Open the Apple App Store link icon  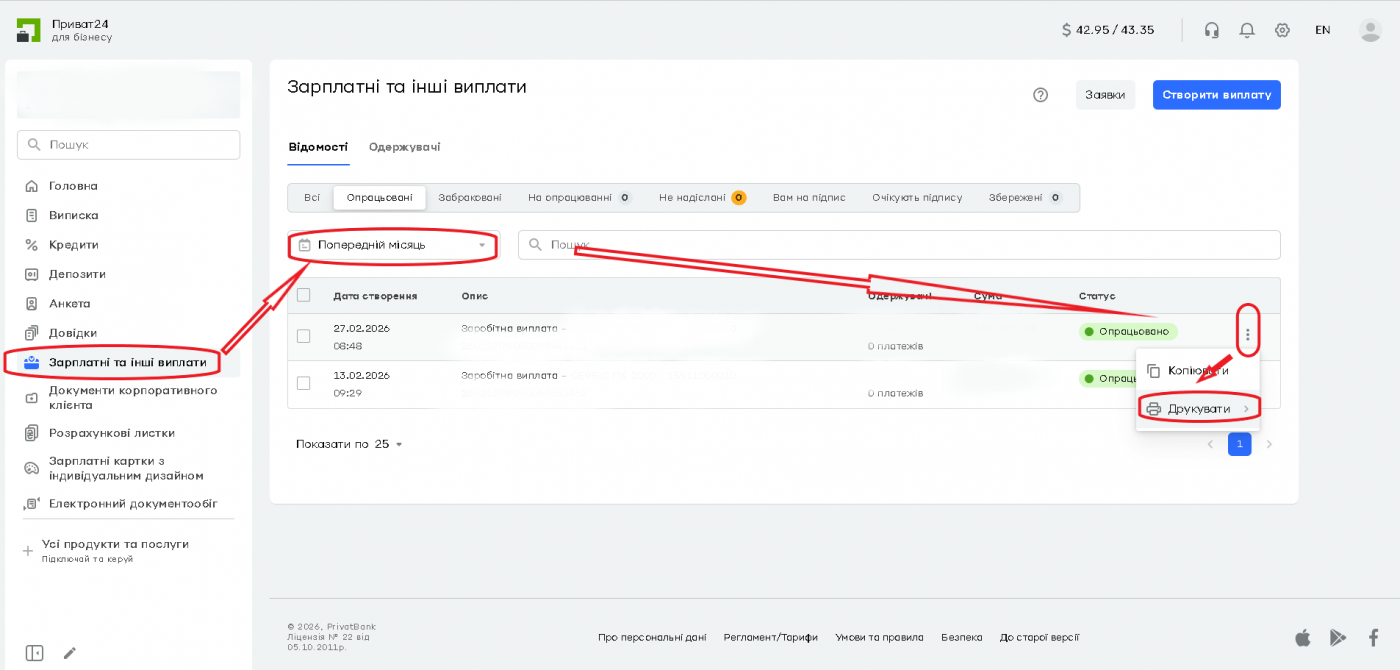[1302, 637]
